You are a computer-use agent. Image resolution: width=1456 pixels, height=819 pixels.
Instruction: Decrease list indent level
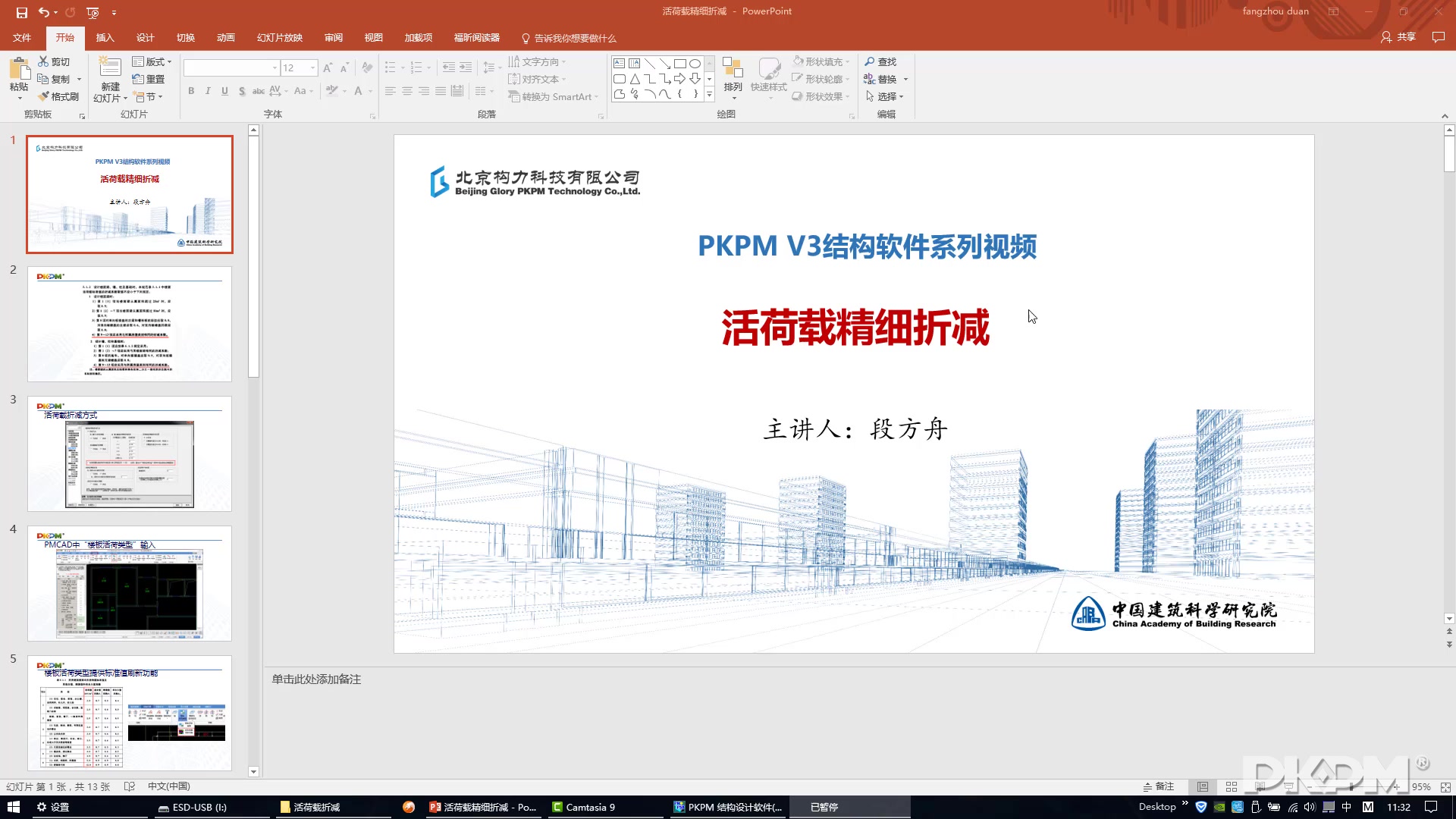tap(449, 67)
